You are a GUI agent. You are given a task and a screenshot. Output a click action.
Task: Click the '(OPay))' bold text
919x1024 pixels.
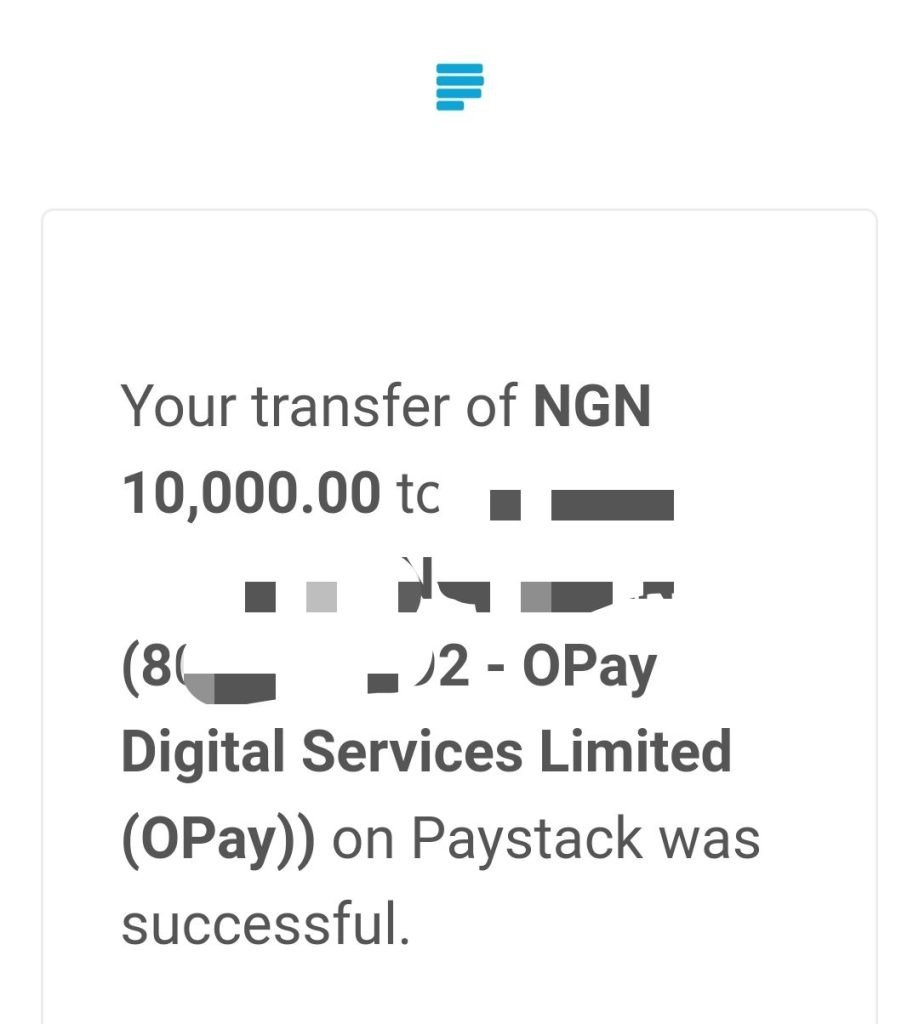[x=218, y=839]
